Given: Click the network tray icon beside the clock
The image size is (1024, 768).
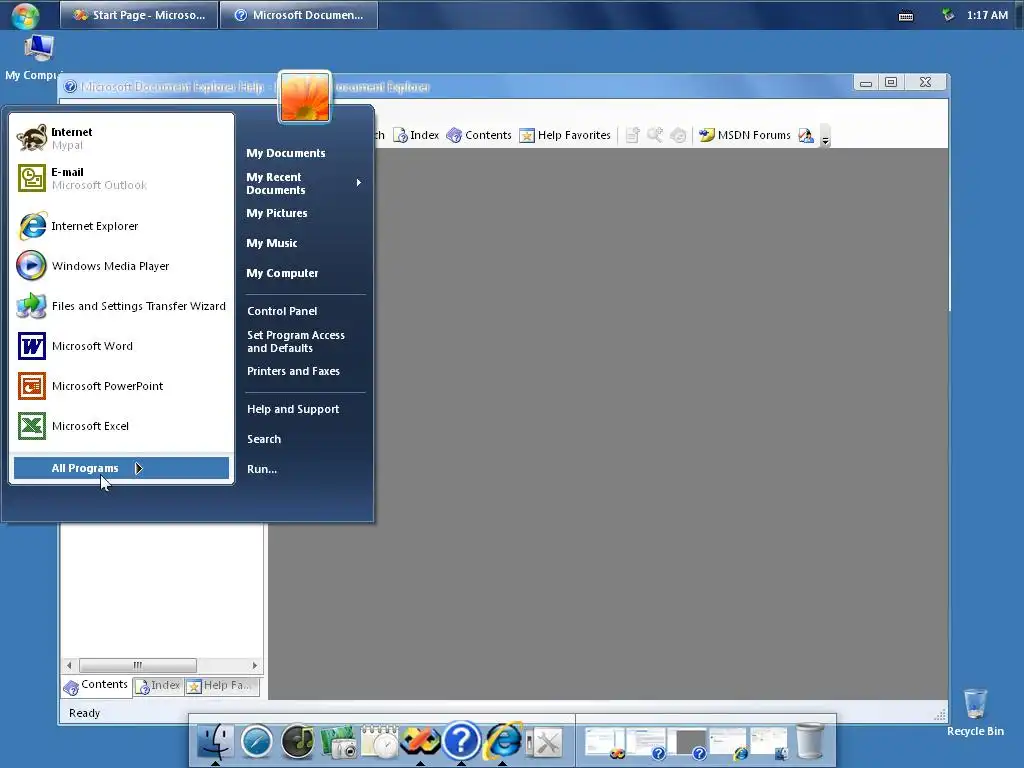Looking at the screenshot, I should [x=948, y=15].
